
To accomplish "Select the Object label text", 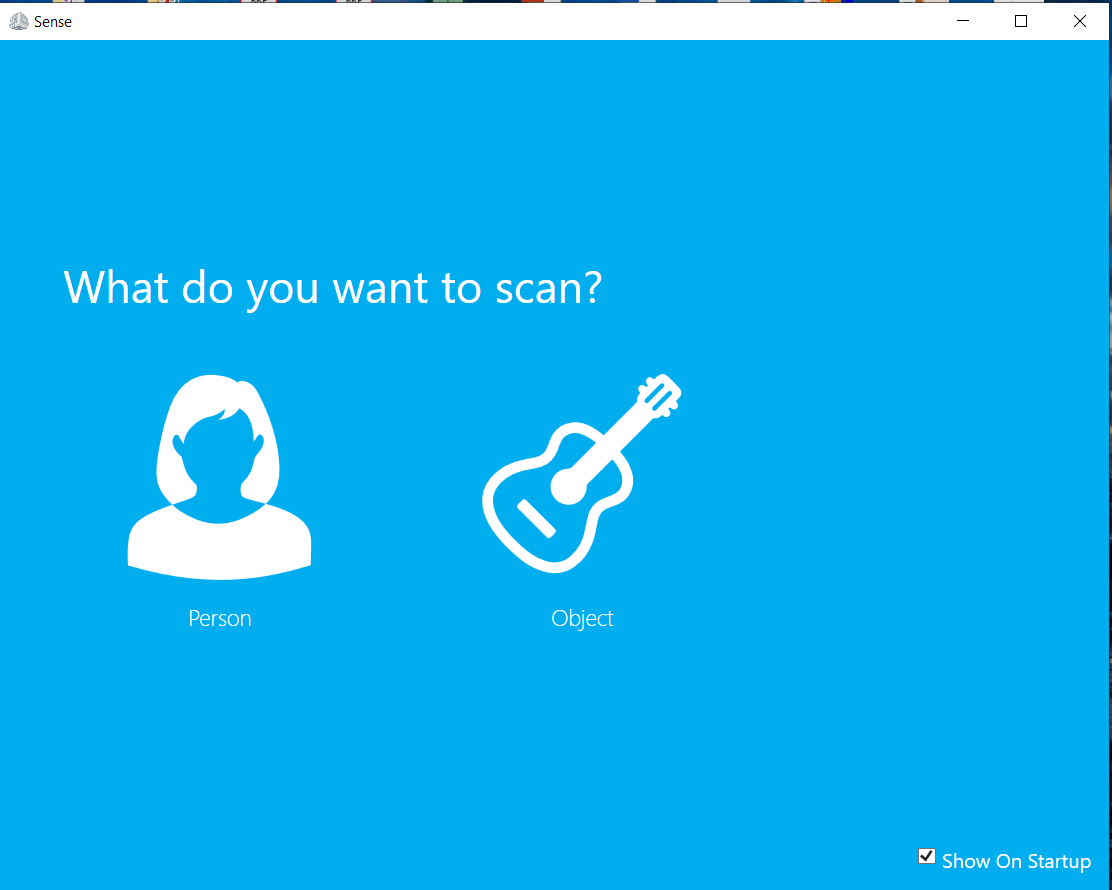I will click(x=582, y=618).
